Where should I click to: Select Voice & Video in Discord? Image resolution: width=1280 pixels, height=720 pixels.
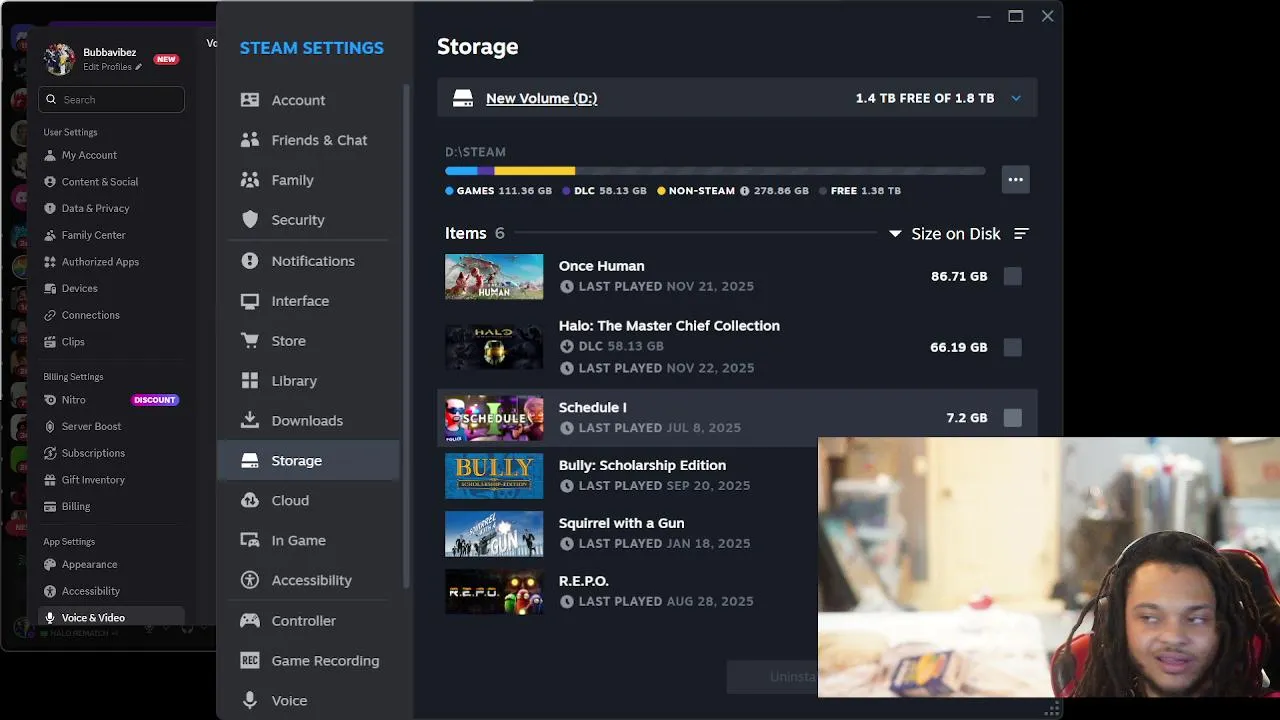111,618
